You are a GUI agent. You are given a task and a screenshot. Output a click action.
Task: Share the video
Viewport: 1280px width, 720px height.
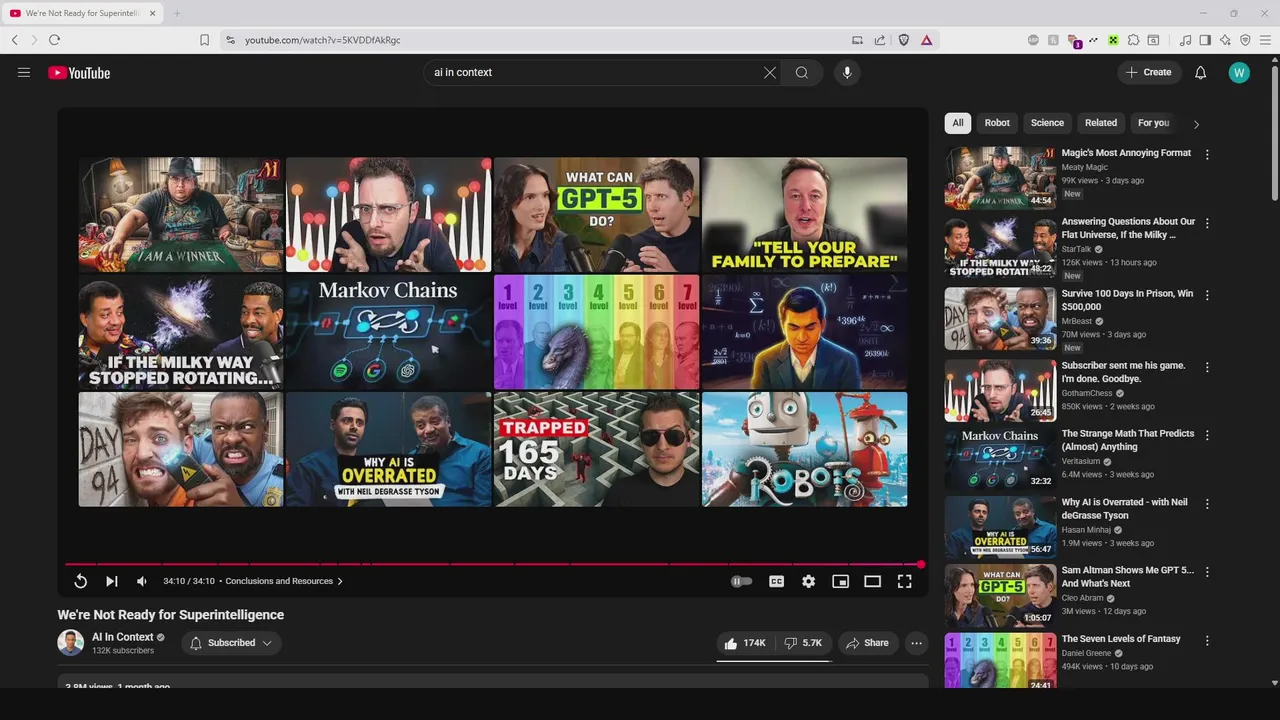(x=867, y=643)
